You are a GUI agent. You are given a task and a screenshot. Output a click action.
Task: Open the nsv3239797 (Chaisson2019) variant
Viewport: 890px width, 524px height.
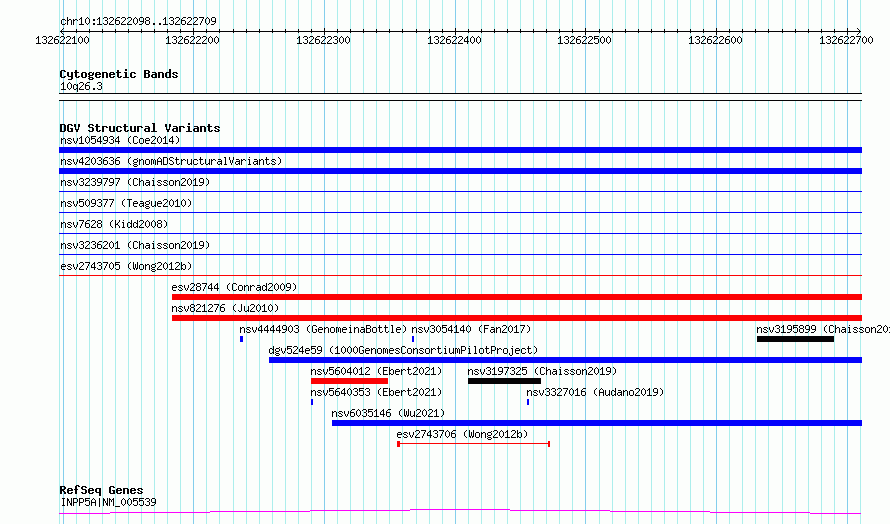[x=135, y=182]
